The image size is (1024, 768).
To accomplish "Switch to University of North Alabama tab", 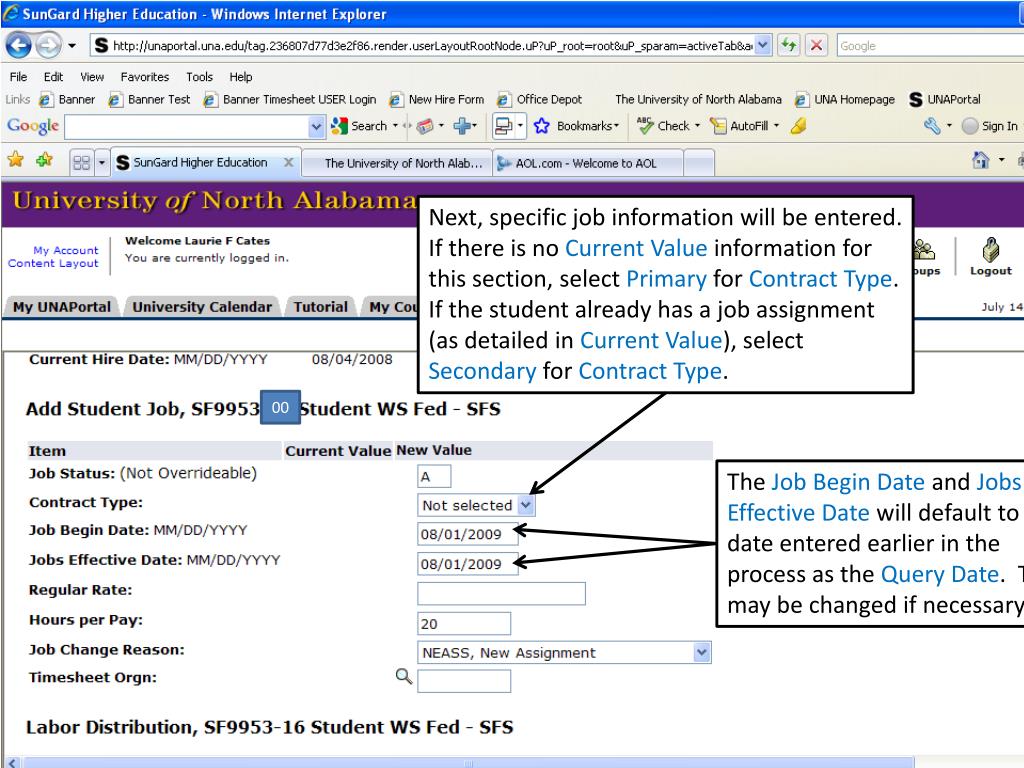I will (x=397, y=163).
